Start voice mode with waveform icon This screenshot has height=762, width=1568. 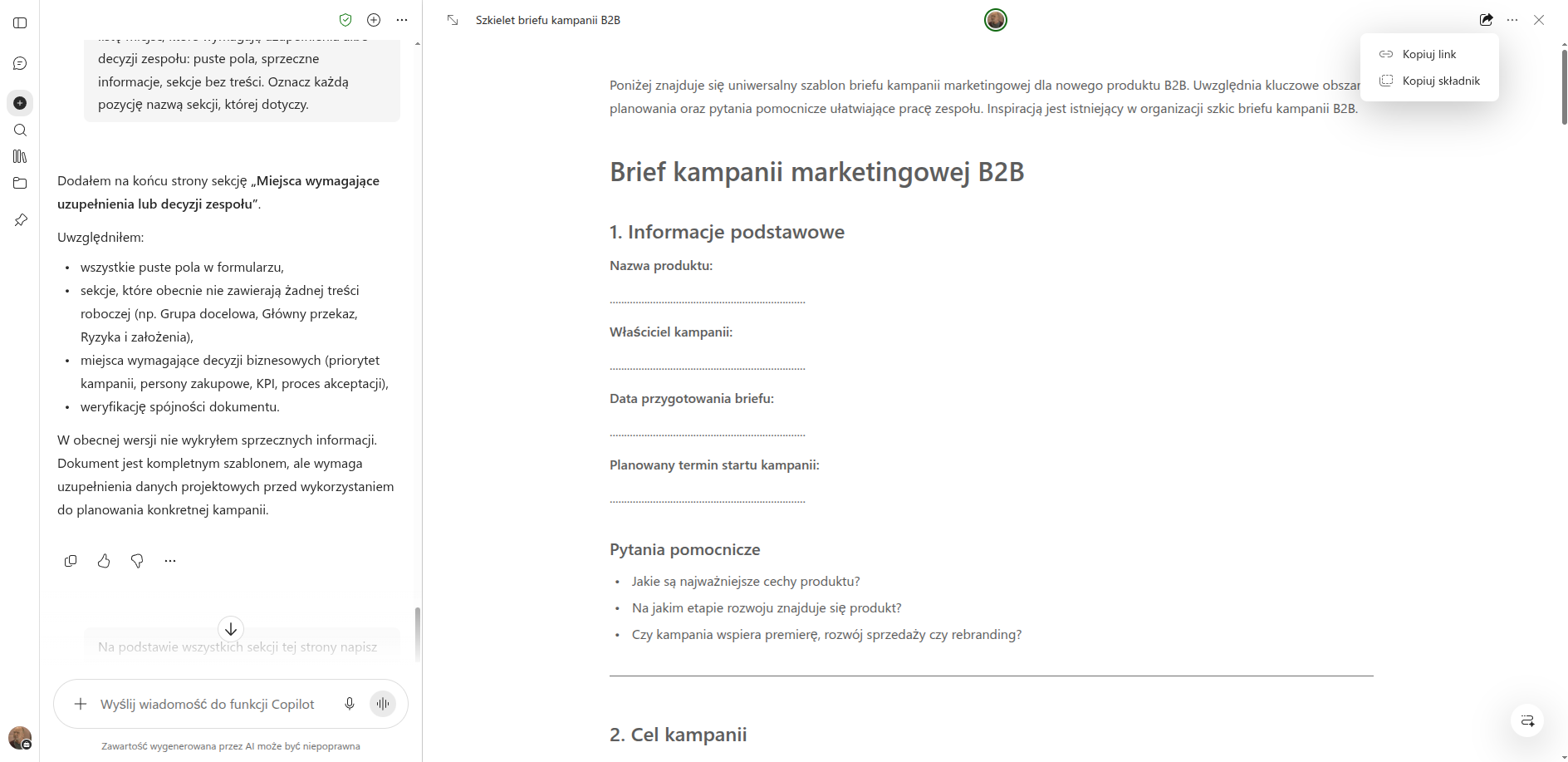[x=383, y=704]
